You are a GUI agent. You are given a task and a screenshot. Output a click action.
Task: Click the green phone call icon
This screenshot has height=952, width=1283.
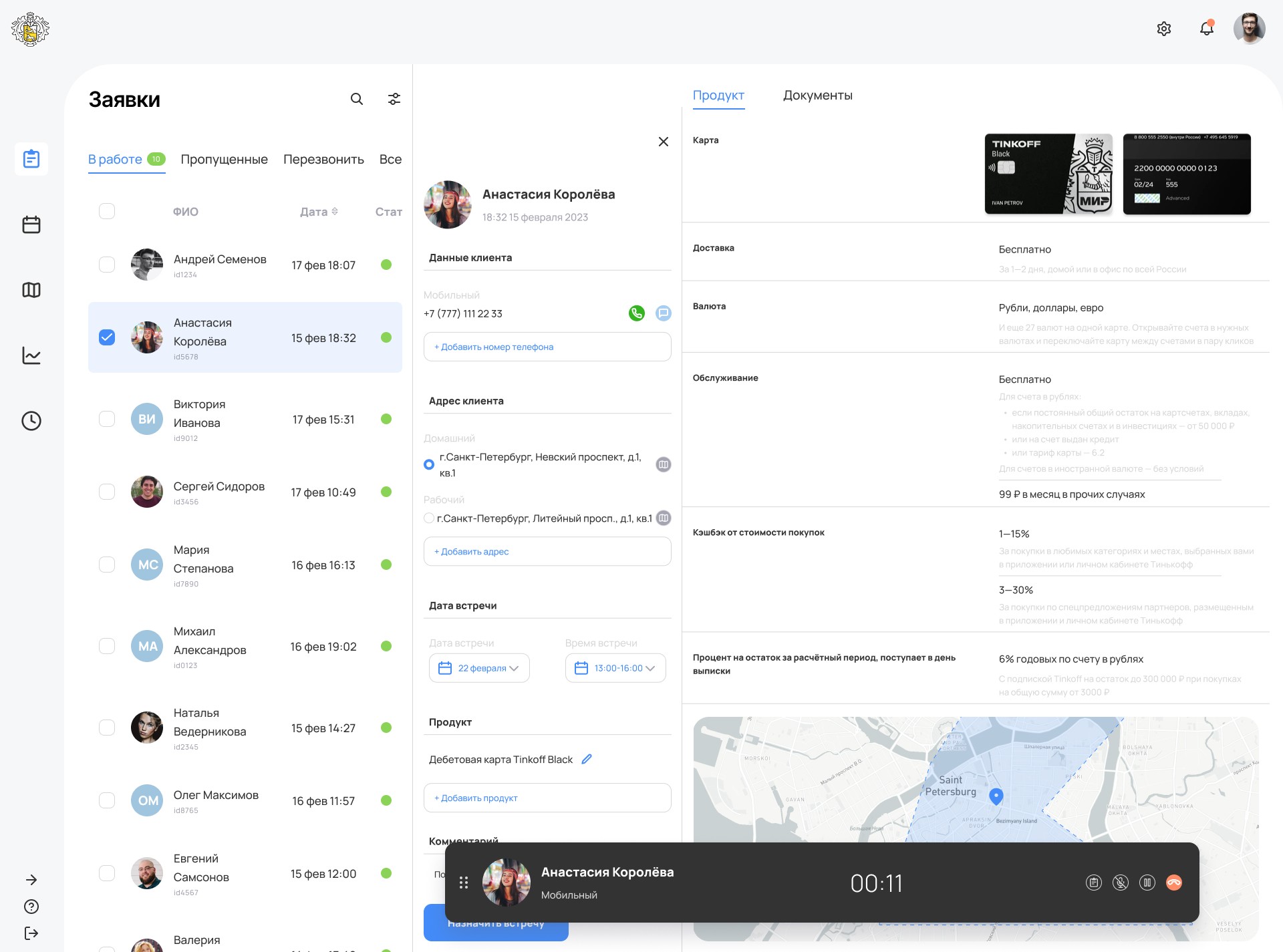636,313
